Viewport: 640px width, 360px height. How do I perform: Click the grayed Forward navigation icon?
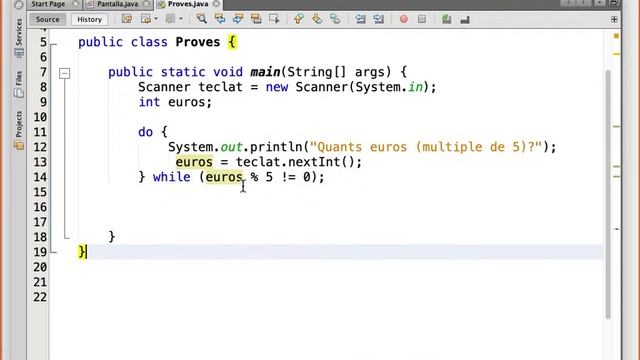click(x=170, y=19)
